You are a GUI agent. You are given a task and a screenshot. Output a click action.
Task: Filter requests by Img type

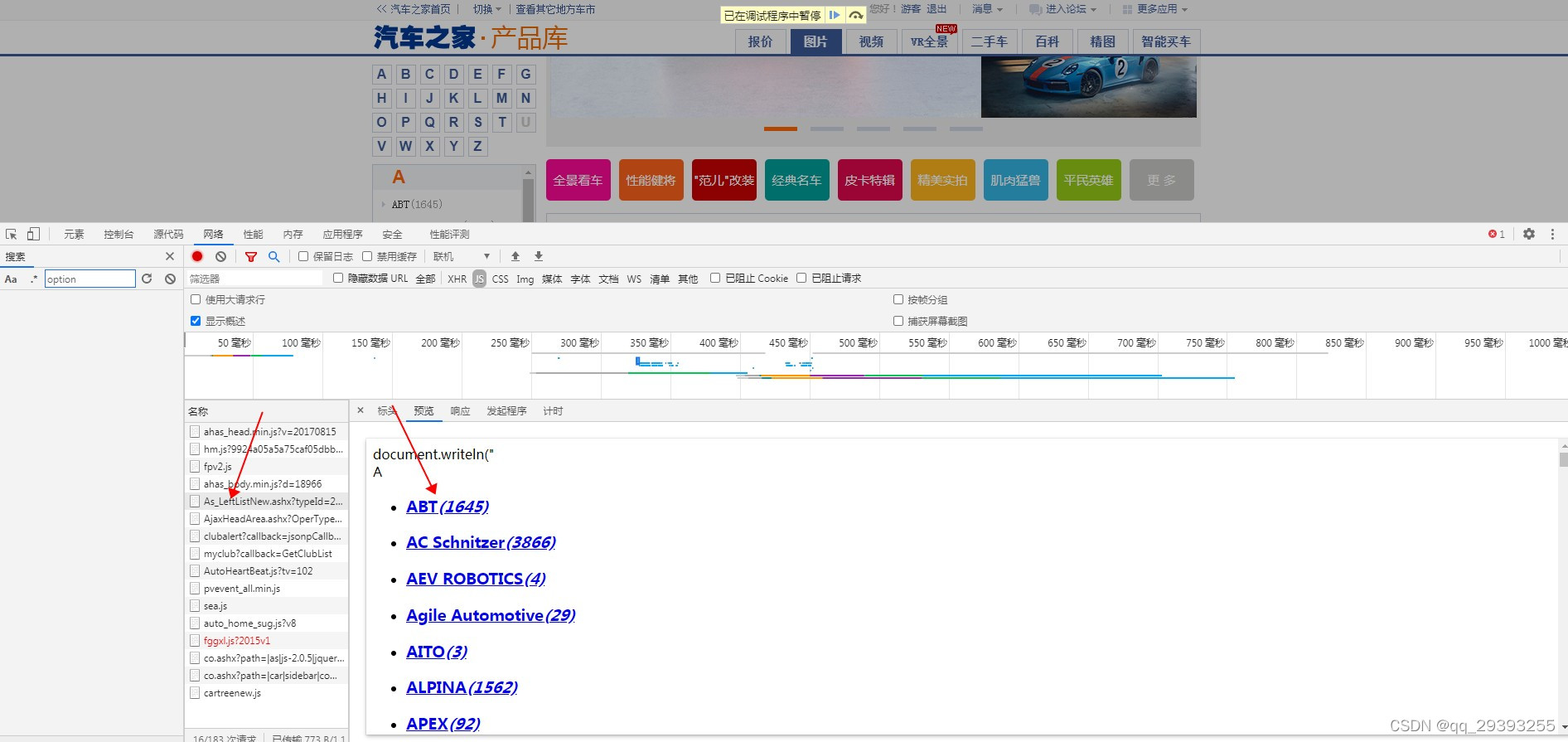tap(525, 279)
